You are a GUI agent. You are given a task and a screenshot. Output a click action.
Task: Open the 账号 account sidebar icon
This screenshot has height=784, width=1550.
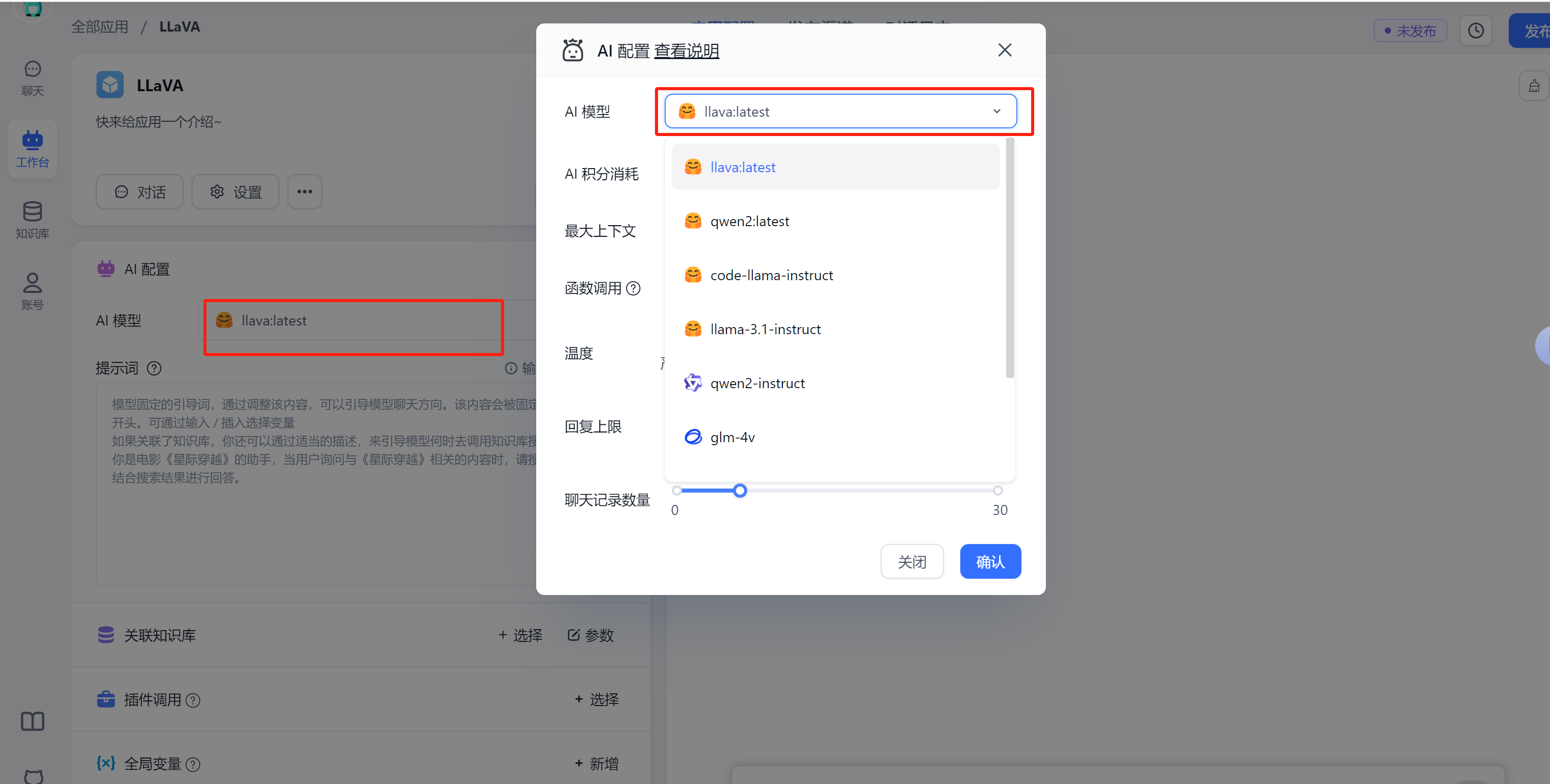coord(33,291)
